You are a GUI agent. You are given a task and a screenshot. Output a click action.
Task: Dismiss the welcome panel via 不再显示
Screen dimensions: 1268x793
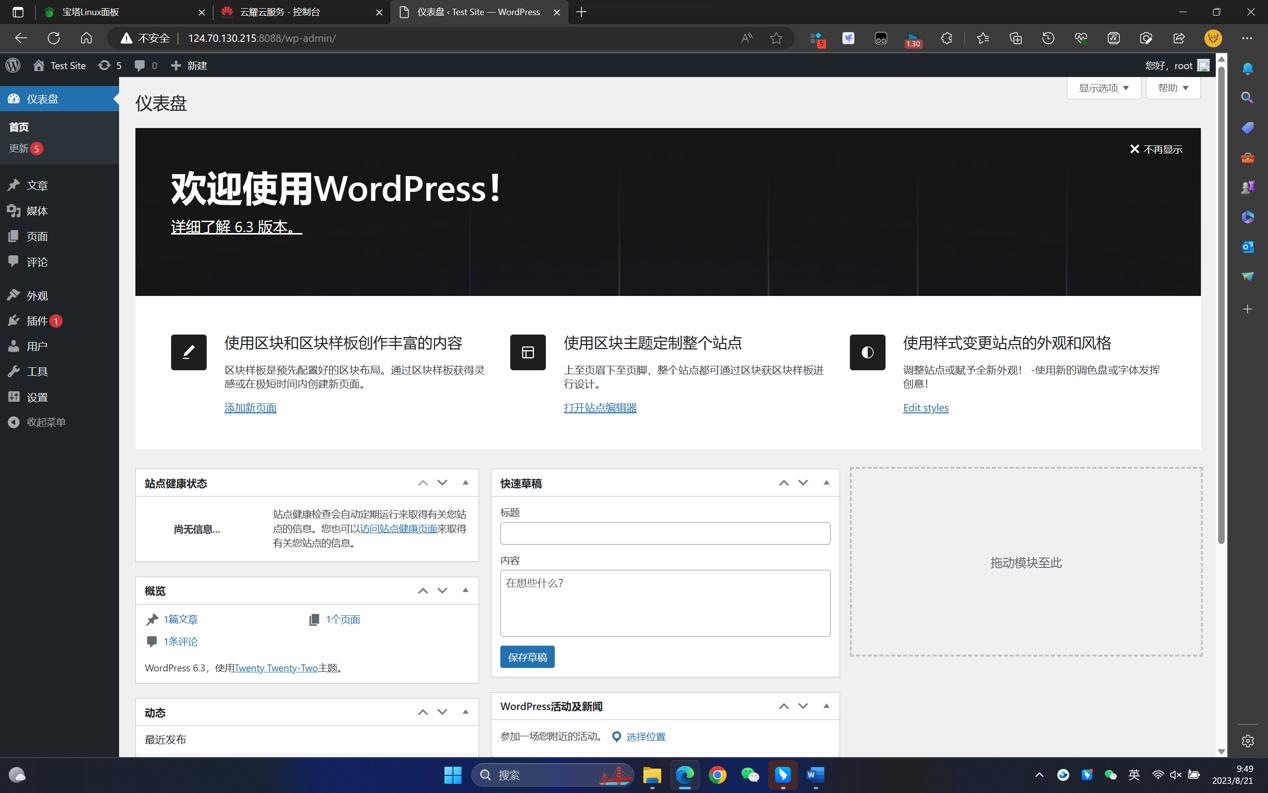pos(1156,148)
